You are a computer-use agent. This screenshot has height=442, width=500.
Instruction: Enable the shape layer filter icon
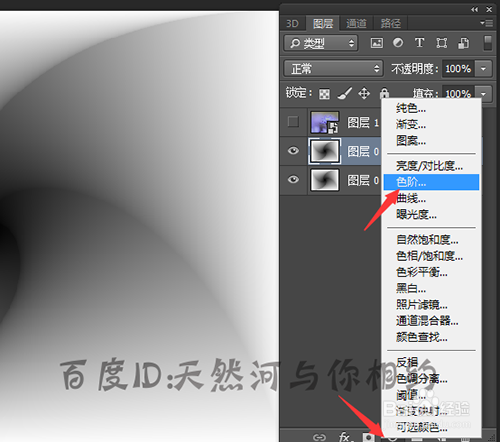pos(442,43)
